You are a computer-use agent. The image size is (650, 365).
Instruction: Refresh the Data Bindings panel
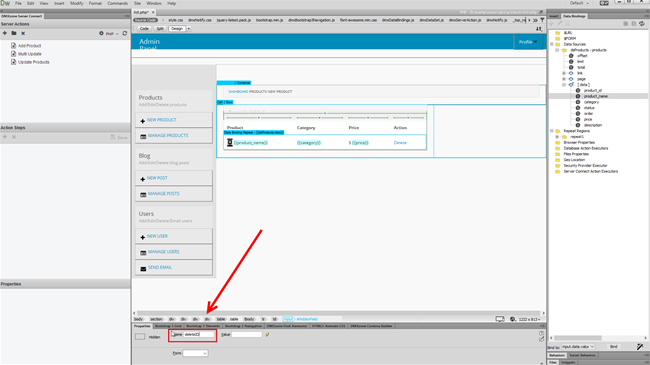[x=642, y=24]
